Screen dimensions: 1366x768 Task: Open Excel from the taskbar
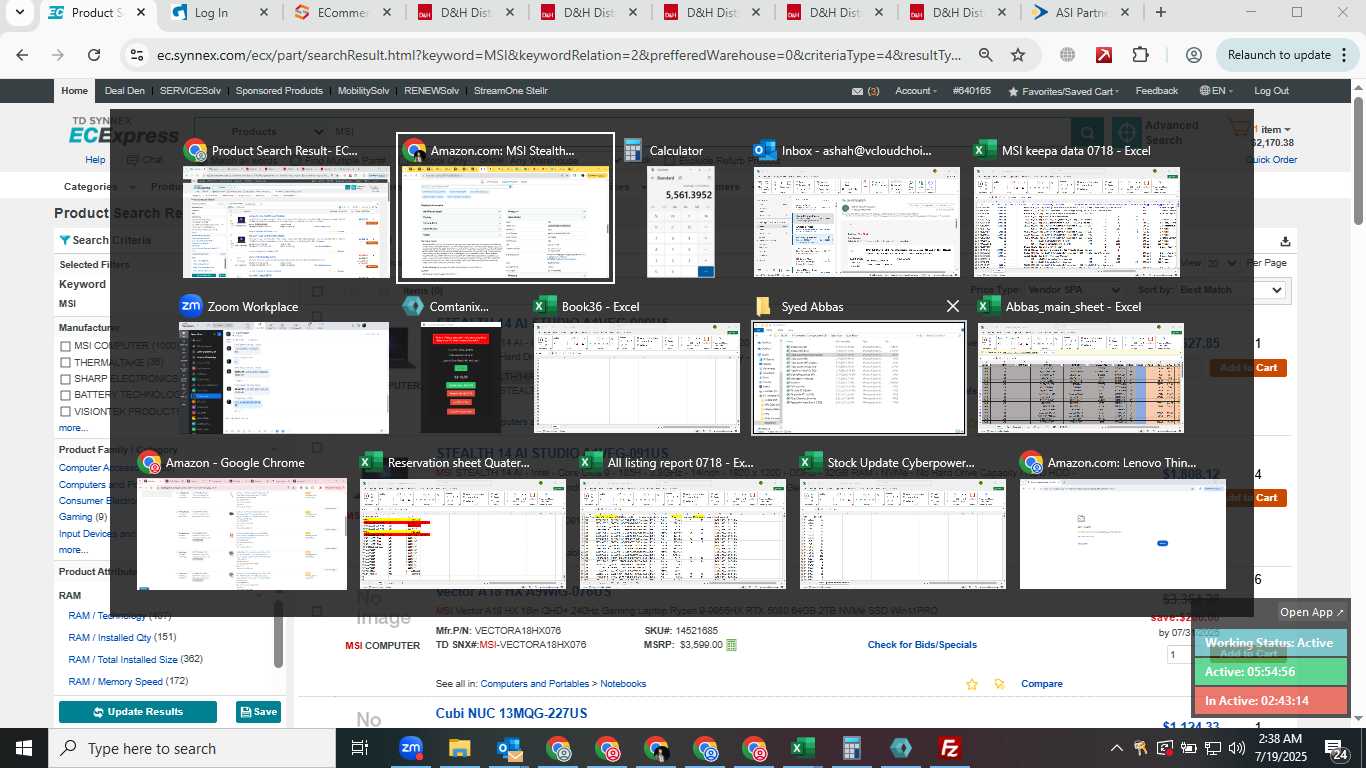tap(802, 748)
